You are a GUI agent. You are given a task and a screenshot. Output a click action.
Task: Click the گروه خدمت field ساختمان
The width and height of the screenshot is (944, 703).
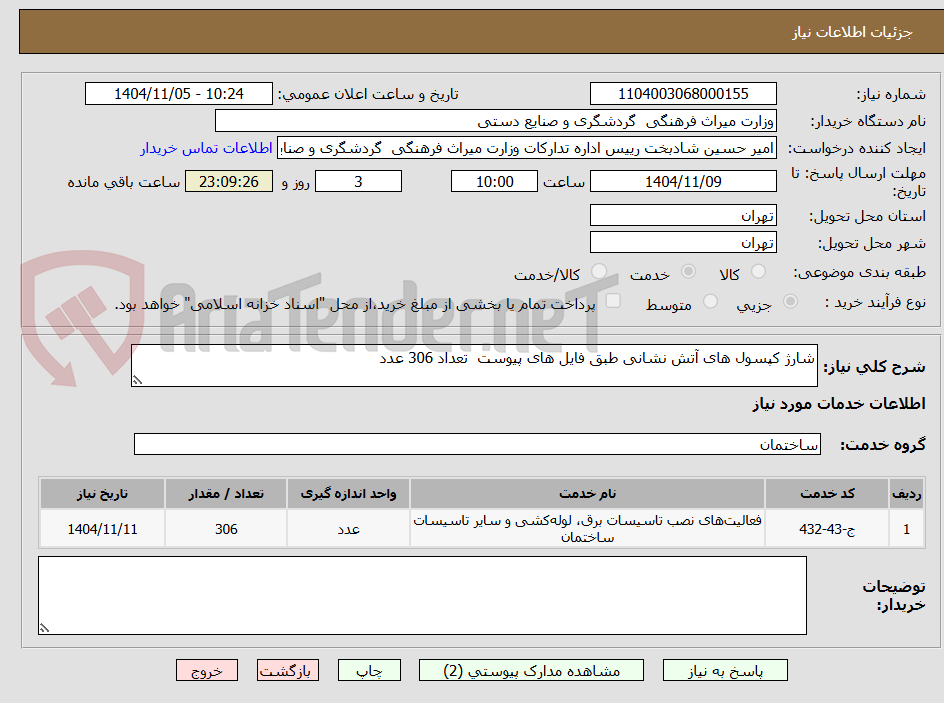pos(477,444)
